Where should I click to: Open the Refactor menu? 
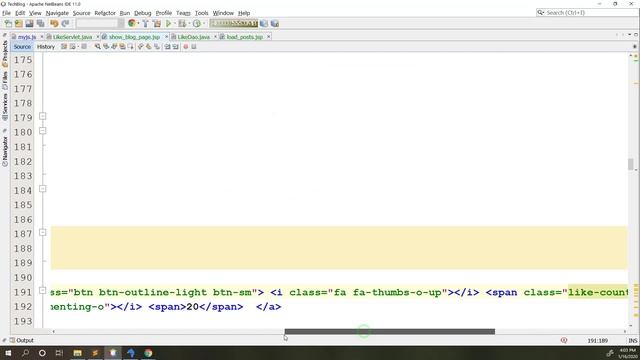(105, 13)
